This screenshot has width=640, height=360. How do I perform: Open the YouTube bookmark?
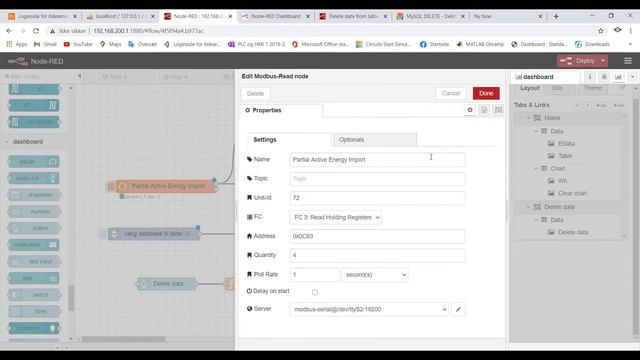[78, 44]
